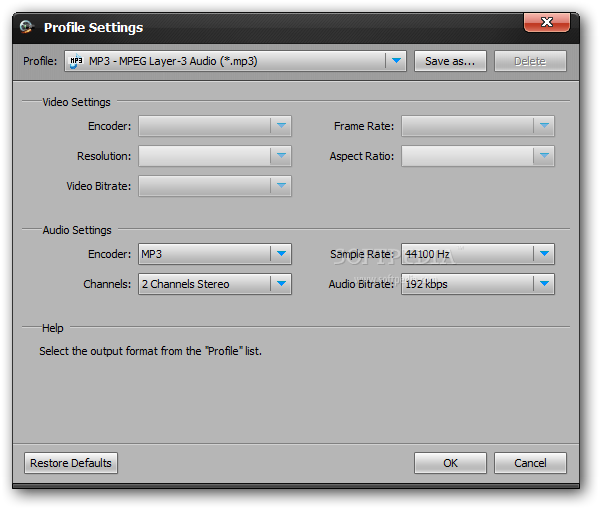Expand the Aspect Ratio dropdown
600x509 pixels.
[478, 156]
